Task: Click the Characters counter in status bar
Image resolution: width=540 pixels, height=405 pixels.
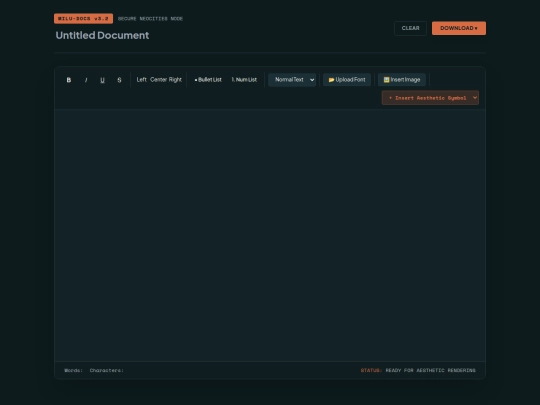Action: coord(106,371)
